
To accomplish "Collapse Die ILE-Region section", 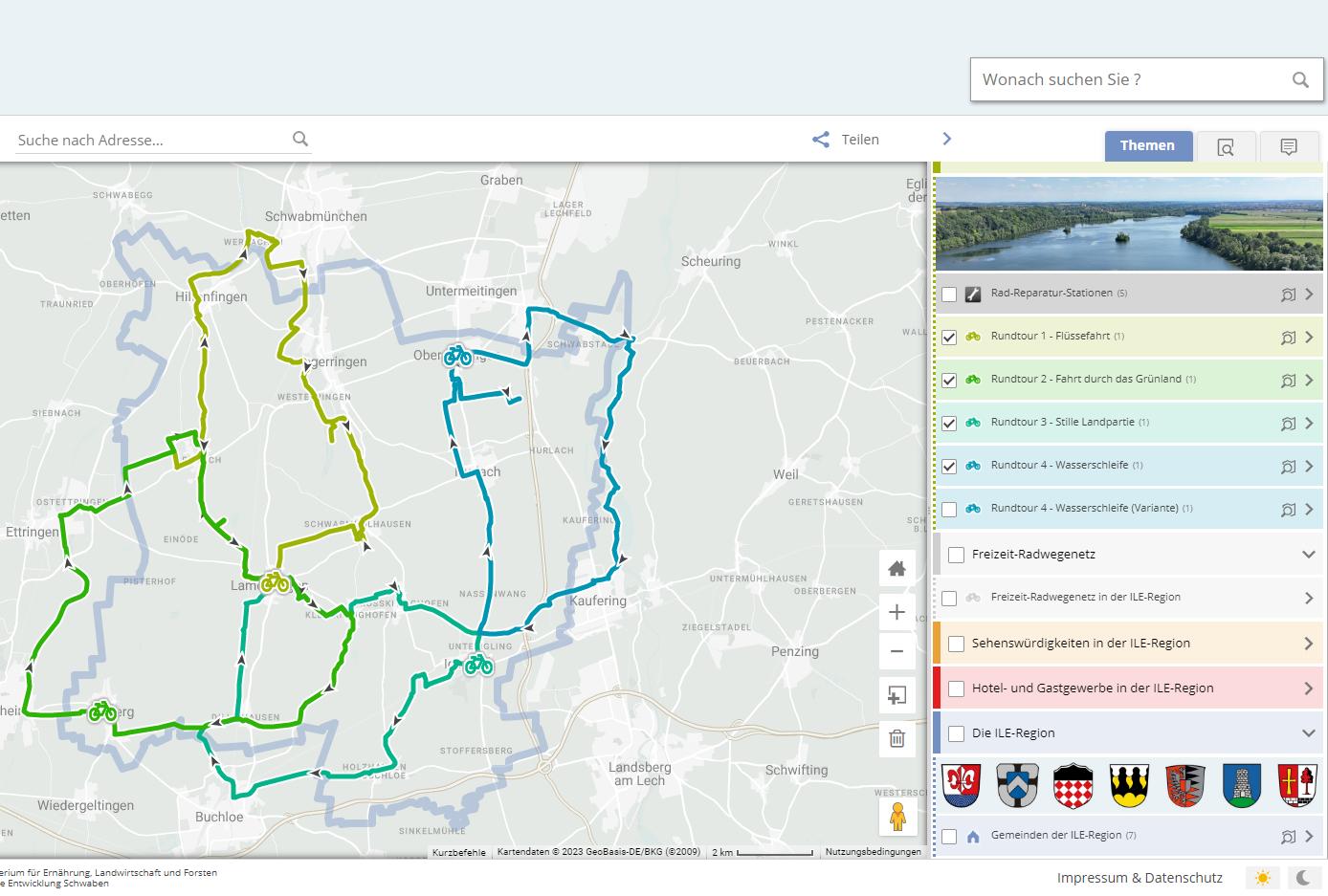I will (1308, 733).
